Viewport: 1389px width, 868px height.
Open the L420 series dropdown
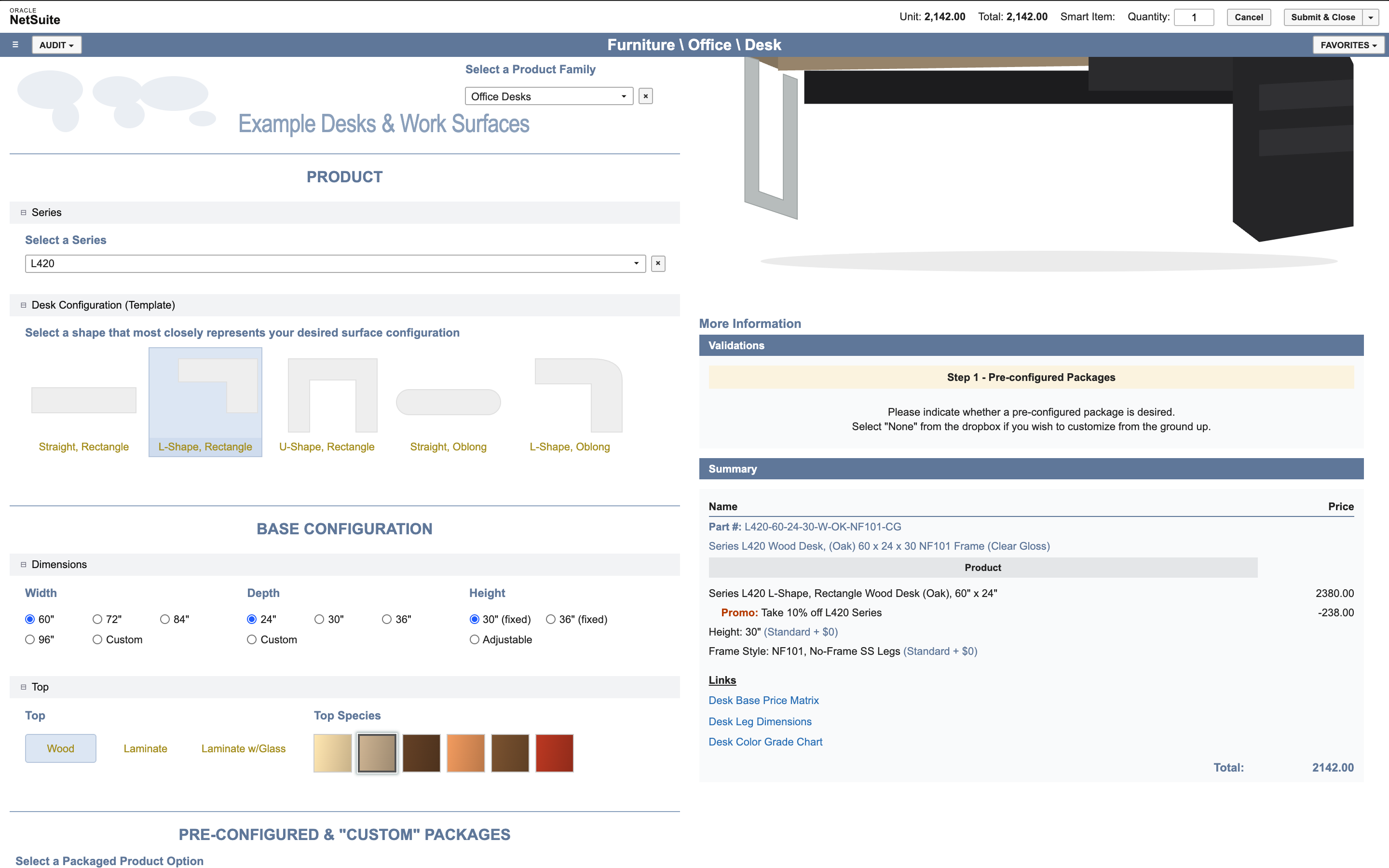tap(335, 263)
